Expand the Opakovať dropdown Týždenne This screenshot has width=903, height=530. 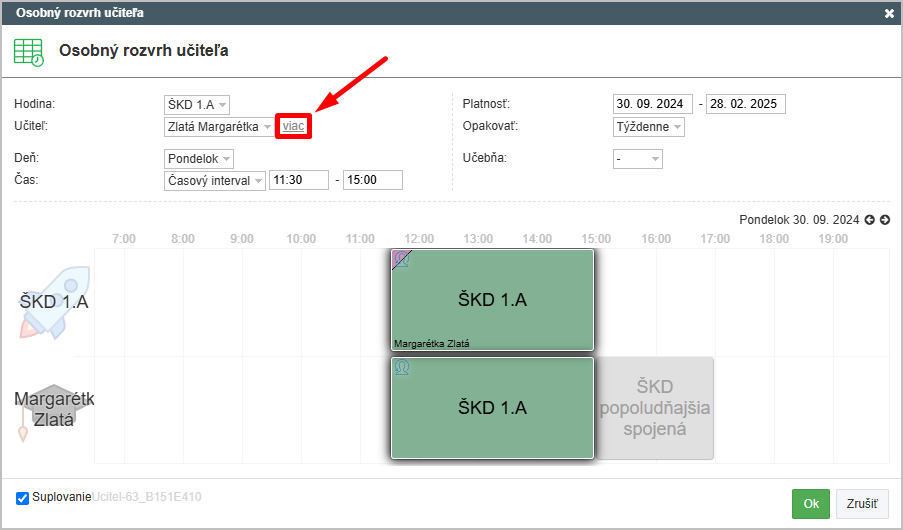[x=649, y=127]
